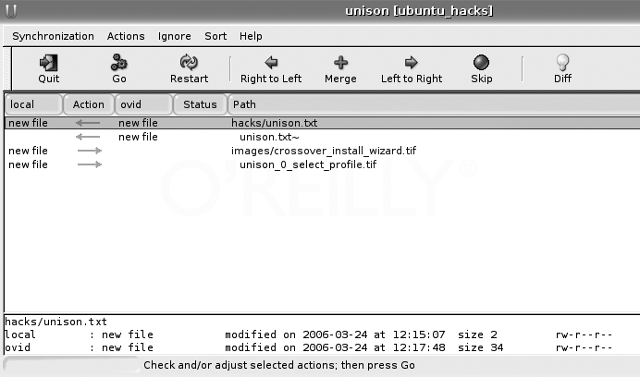Click the Path column header
The width and height of the screenshot is (640, 377).
pyautogui.click(x=433, y=104)
